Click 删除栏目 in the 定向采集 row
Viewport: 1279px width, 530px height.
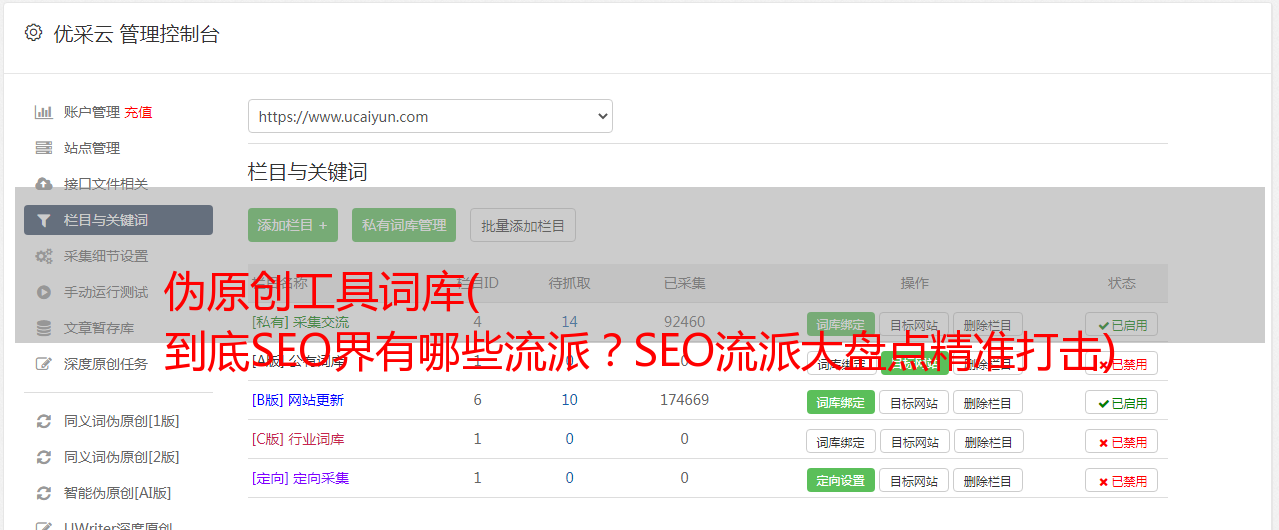[988, 480]
